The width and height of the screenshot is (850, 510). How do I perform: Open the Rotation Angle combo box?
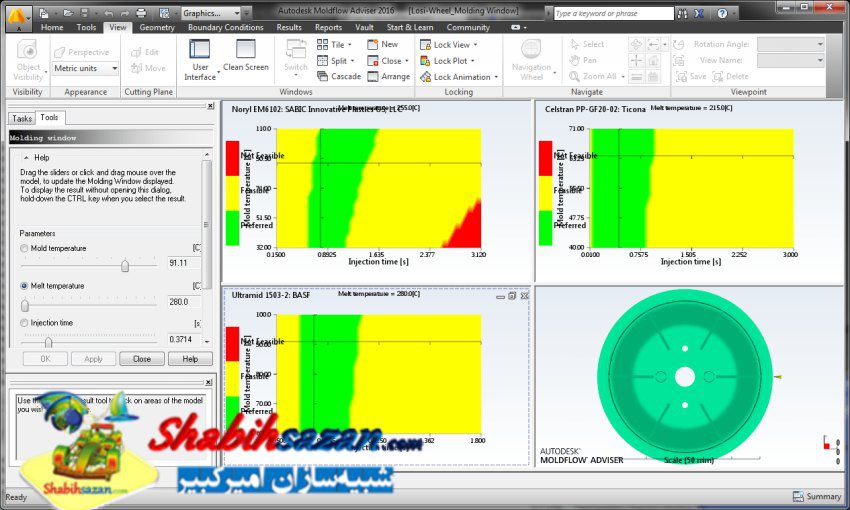pyautogui.click(x=791, y=44)
